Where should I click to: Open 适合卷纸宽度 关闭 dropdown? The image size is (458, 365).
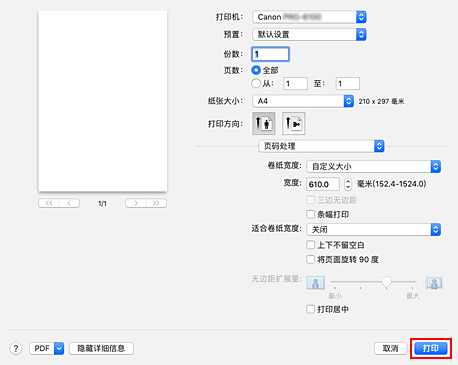click(374, 229)
